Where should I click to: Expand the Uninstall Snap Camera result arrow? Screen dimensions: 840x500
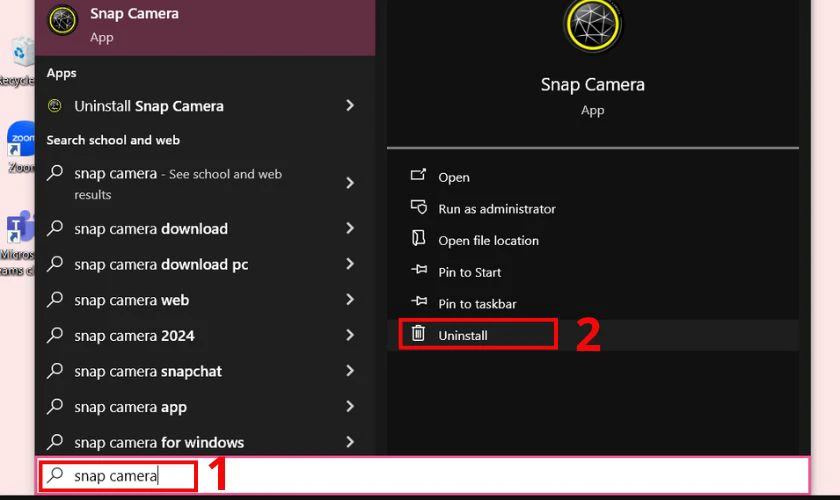click(350, 106)
